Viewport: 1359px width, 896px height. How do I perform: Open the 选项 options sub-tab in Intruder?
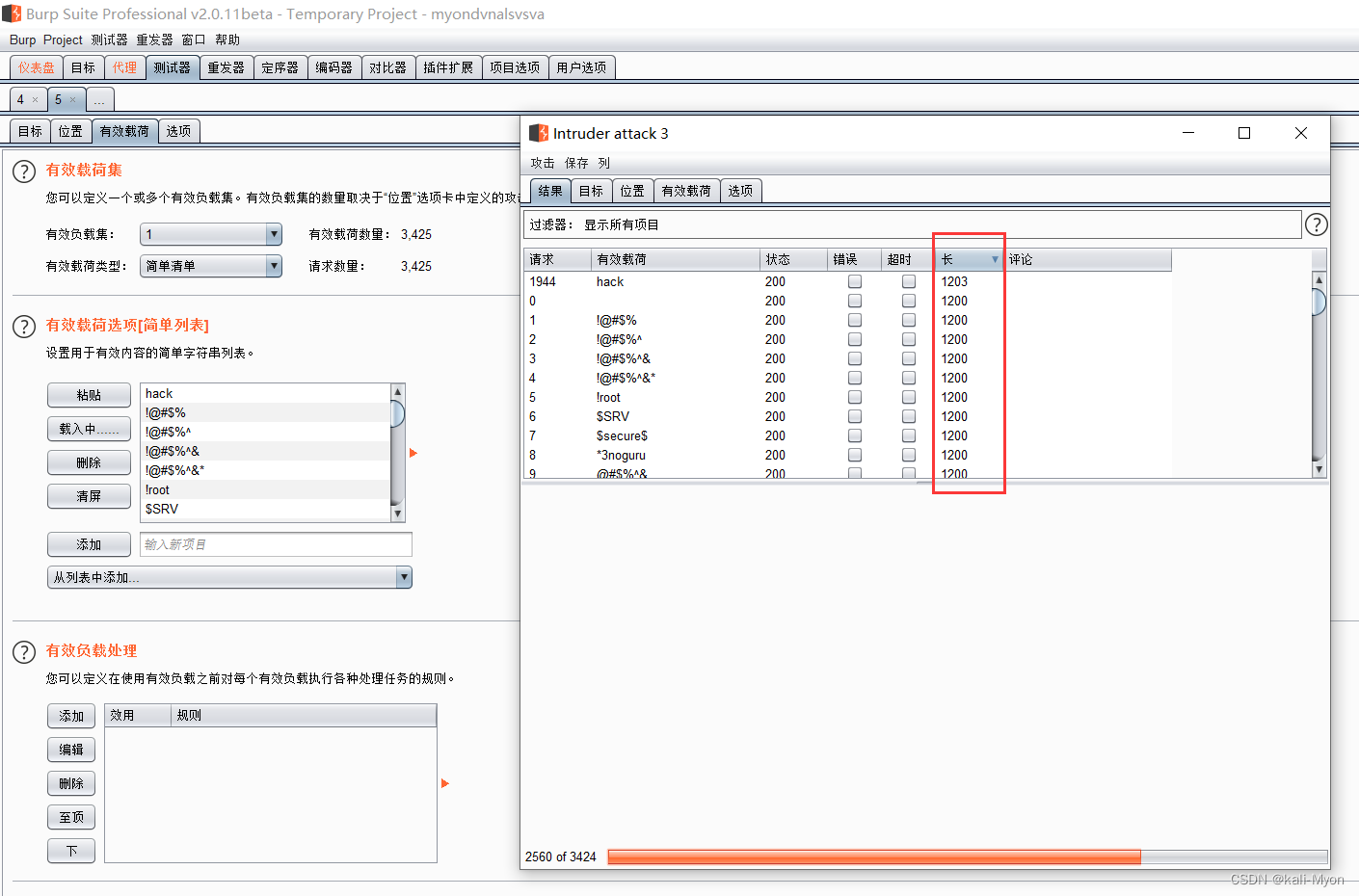point(178,131)
